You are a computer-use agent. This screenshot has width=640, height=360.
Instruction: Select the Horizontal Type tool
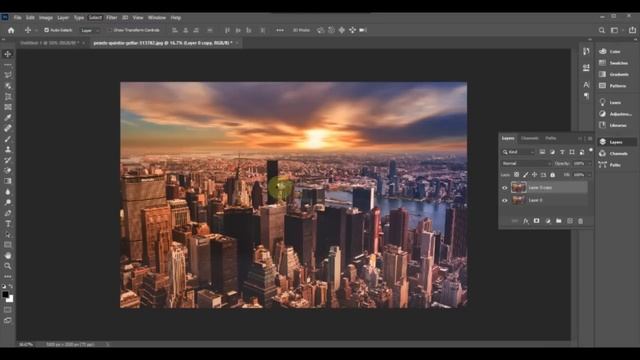[x=8, y=224]
